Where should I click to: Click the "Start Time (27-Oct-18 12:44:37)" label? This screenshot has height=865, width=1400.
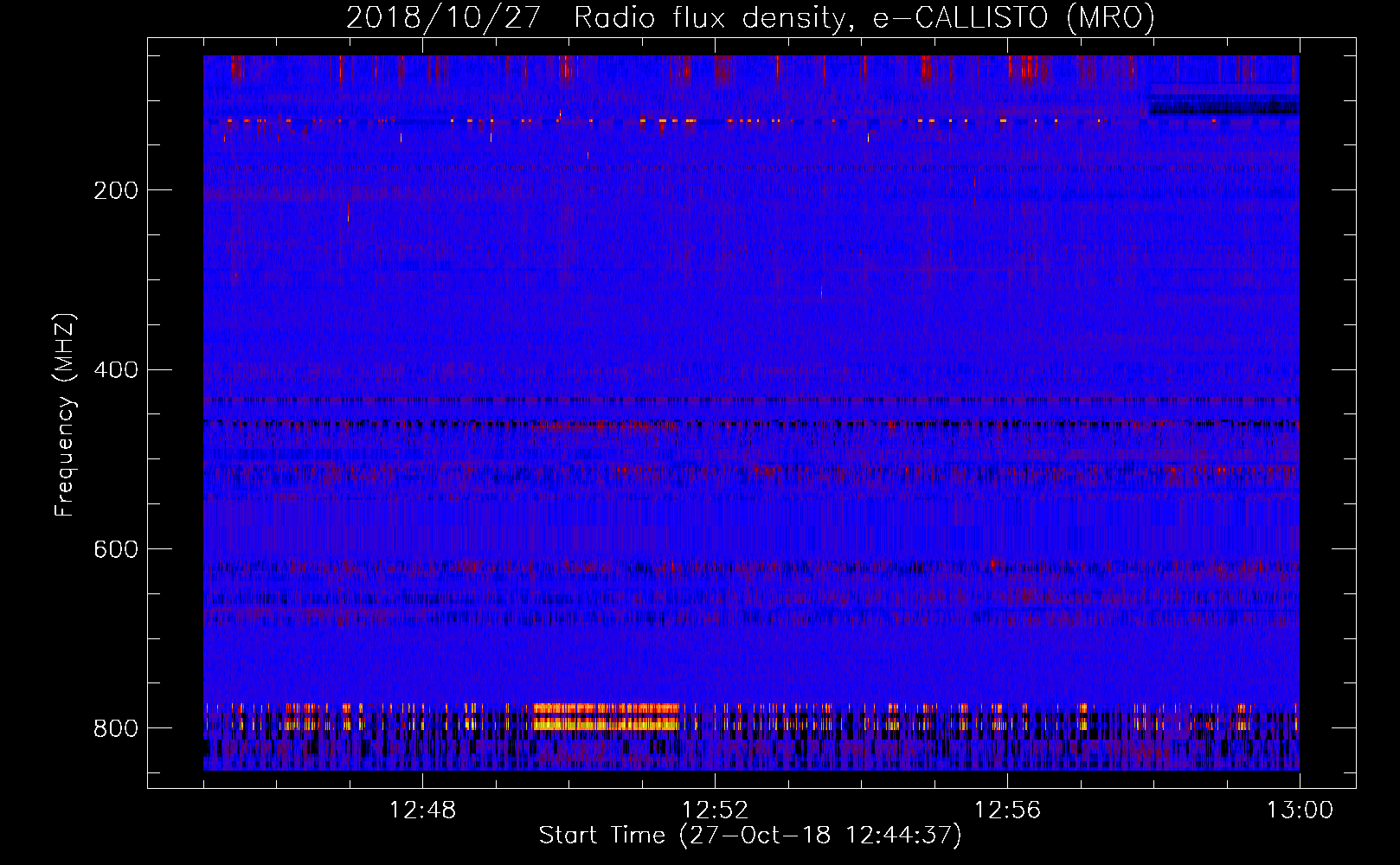pos(750,836)
